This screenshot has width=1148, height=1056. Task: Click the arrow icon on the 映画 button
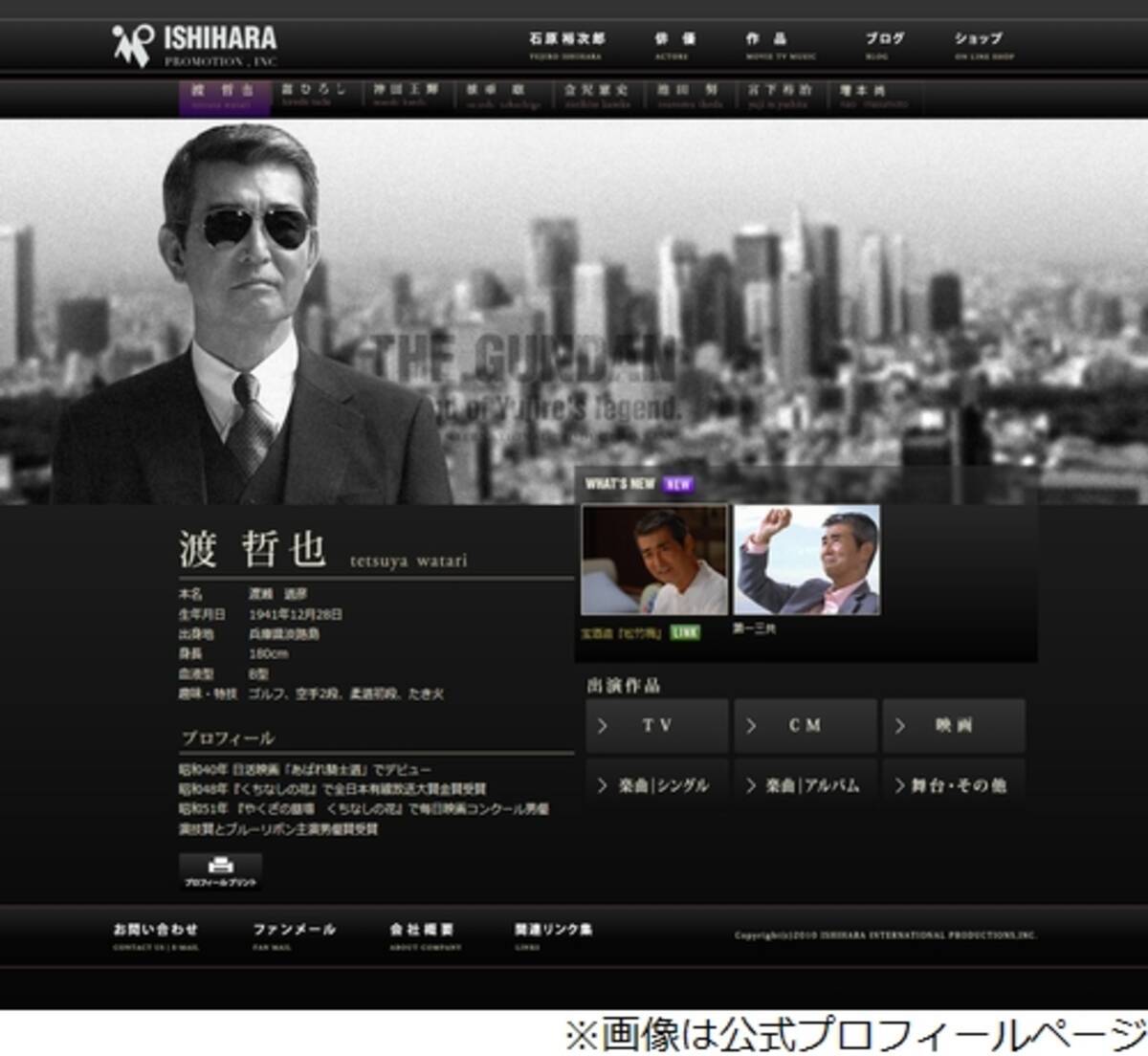(x=900, y=727)
